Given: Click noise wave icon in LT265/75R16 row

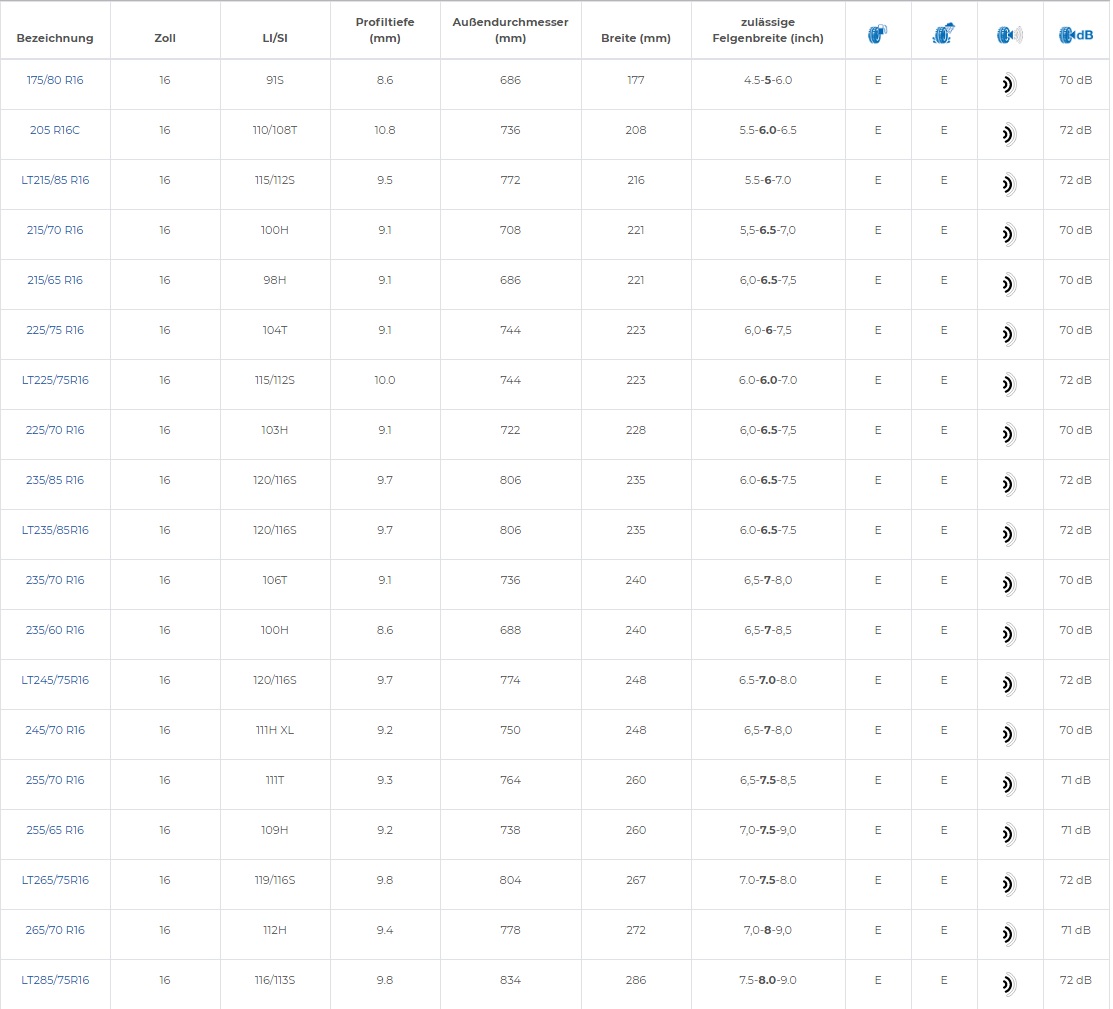Looking at the screenshot, I should pos(1009,884).
